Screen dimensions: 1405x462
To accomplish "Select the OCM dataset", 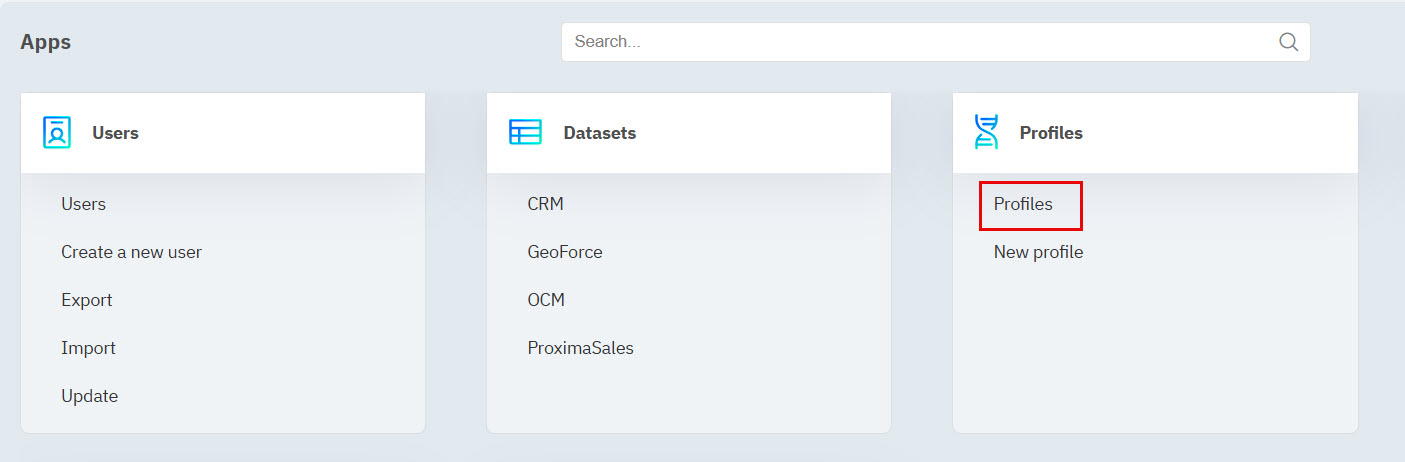I will coord(546,300).
